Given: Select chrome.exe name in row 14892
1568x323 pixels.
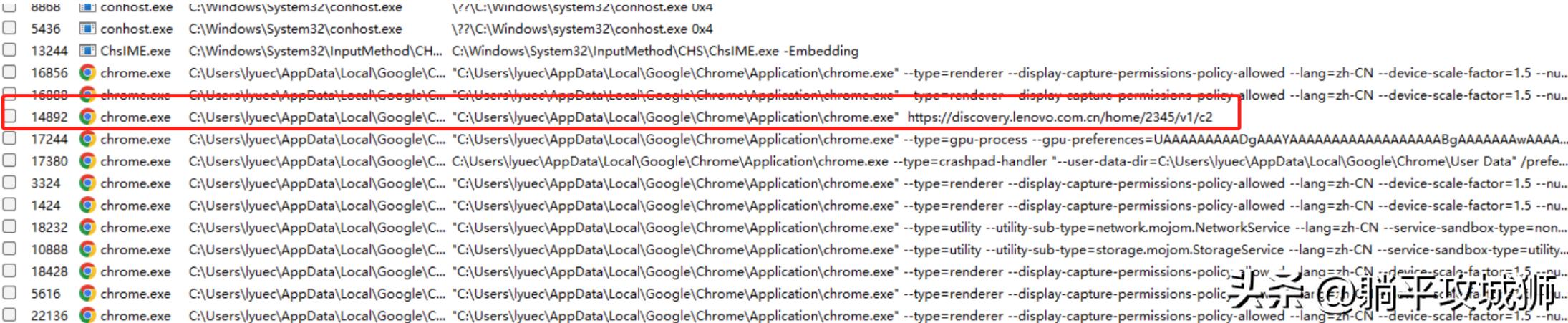Looking at the screenshot, I should pyautogui.click(x=135, y=117).
